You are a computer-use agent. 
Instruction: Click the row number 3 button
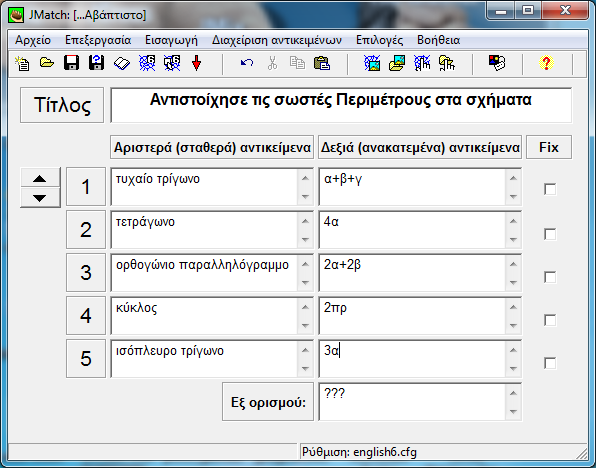(x=86, y=273)
